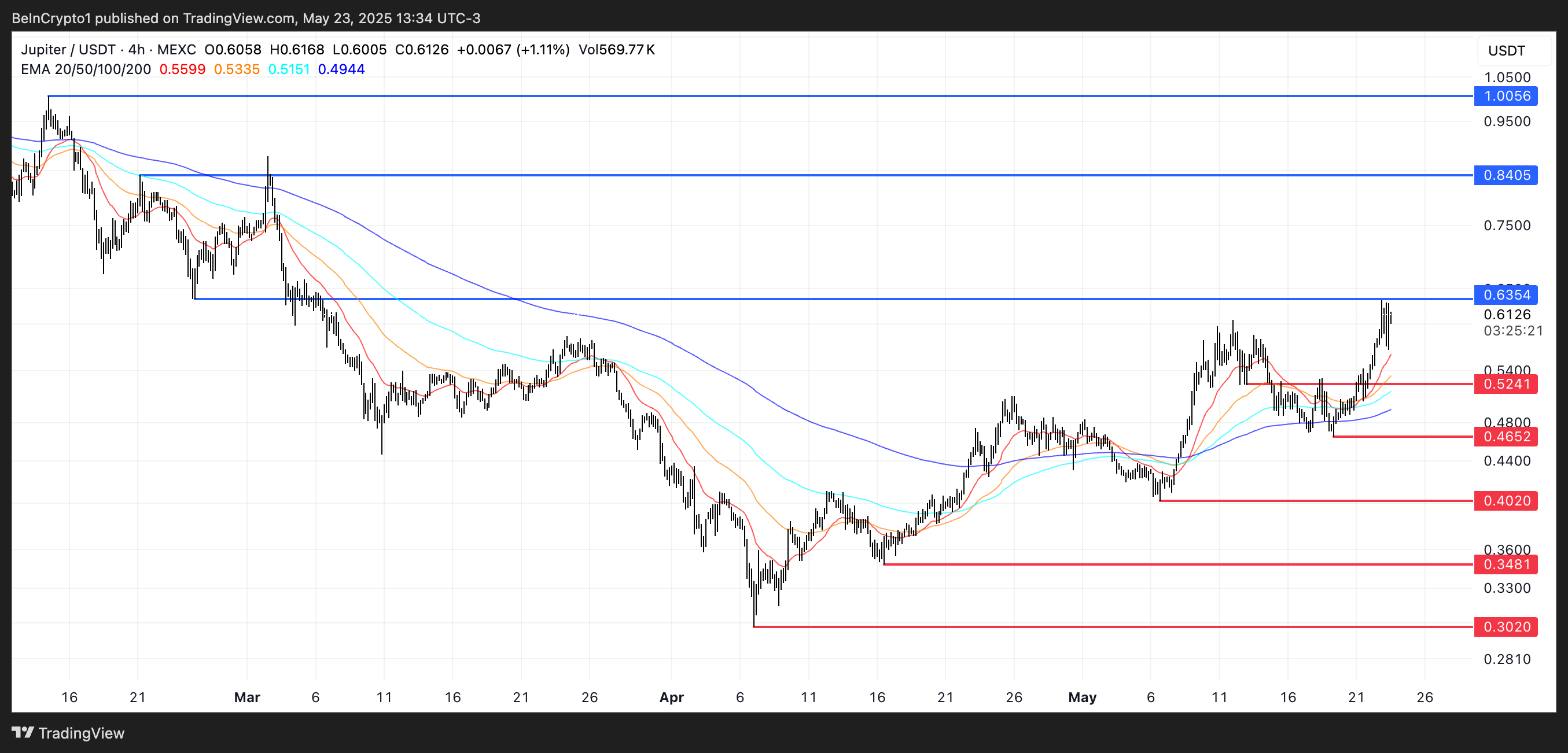Select the blue 0.6354 resistance label

(1506, 296)
